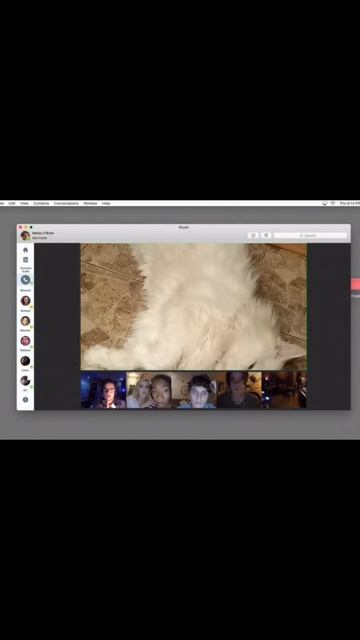Image resolution: width=360 pixels, height=640 pixels.
Task: Select thumbnail of person in dark shirt
Action: point(239,390)
